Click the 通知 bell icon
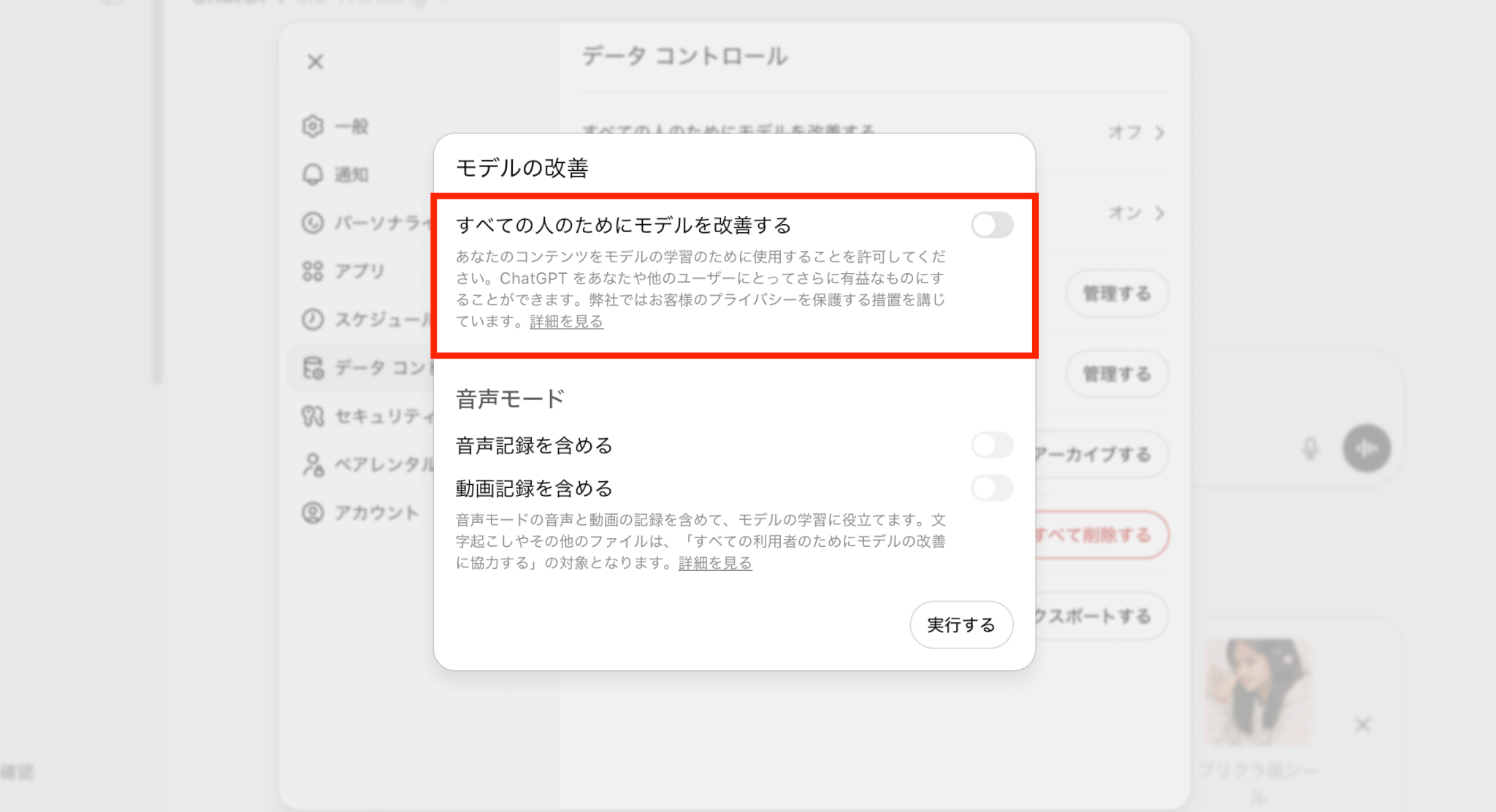Image resolution: width=1496 pixels, height=812 pixels. [x=313, y=175]
